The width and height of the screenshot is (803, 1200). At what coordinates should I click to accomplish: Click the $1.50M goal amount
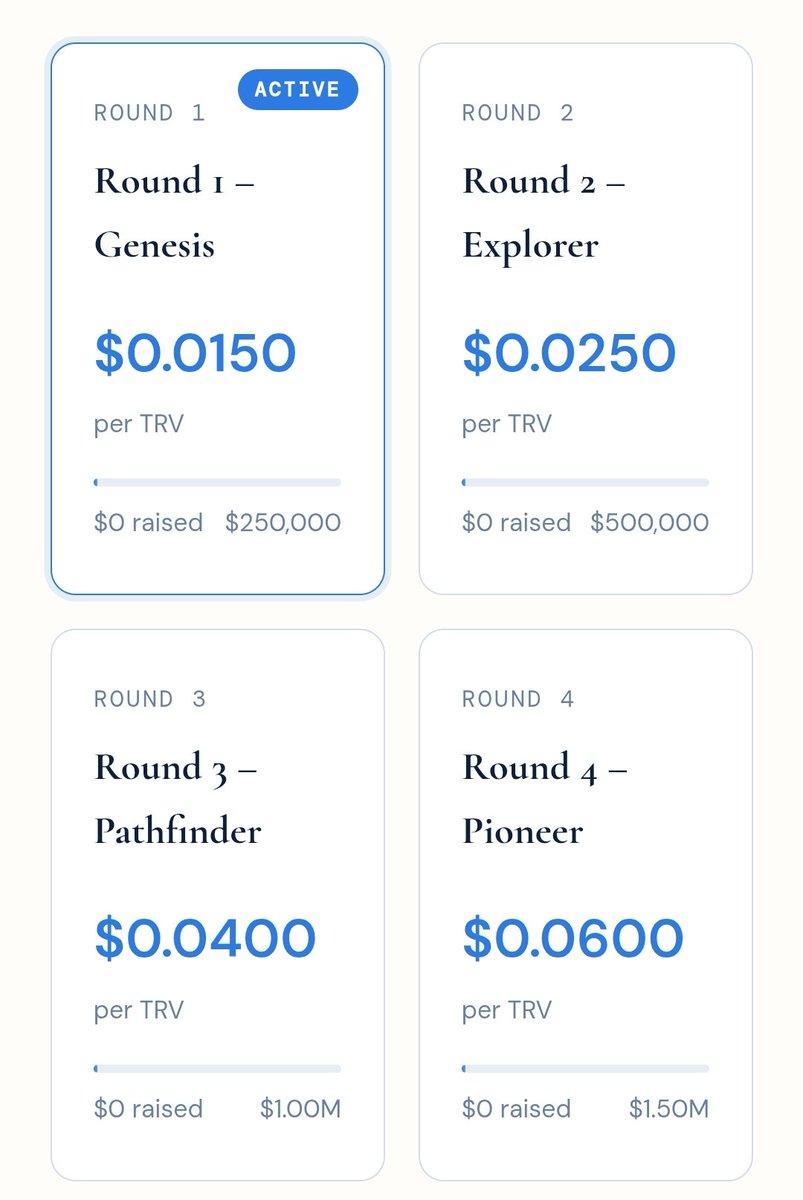pyautogui.click(x=669, y=1108)
